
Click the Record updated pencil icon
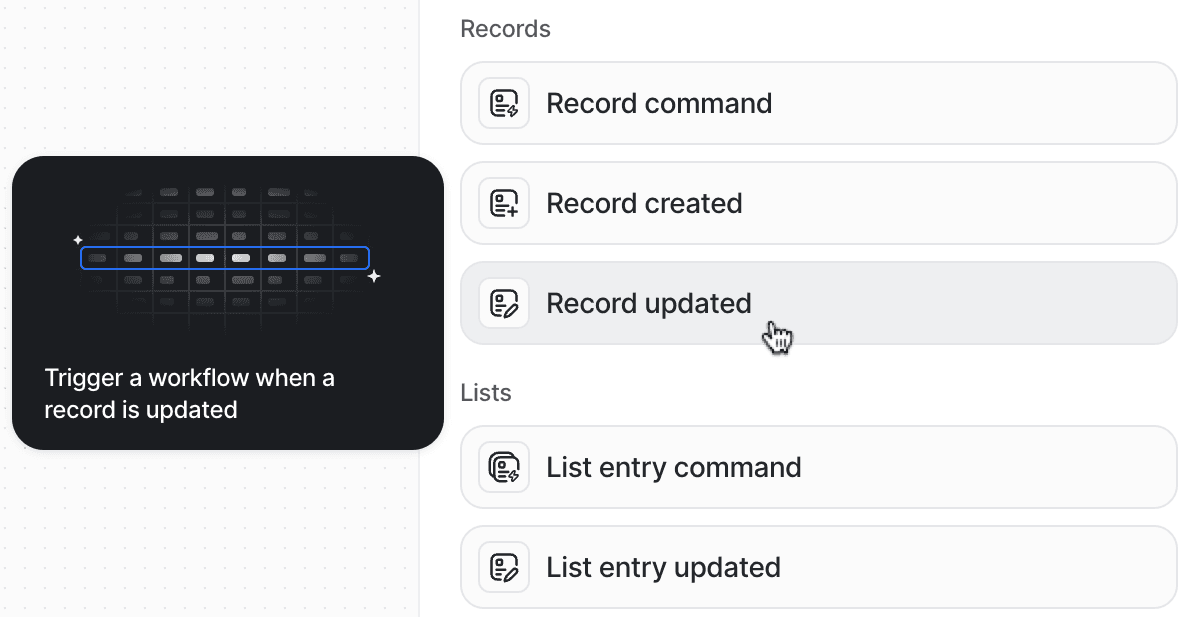(x=504, y=303)
